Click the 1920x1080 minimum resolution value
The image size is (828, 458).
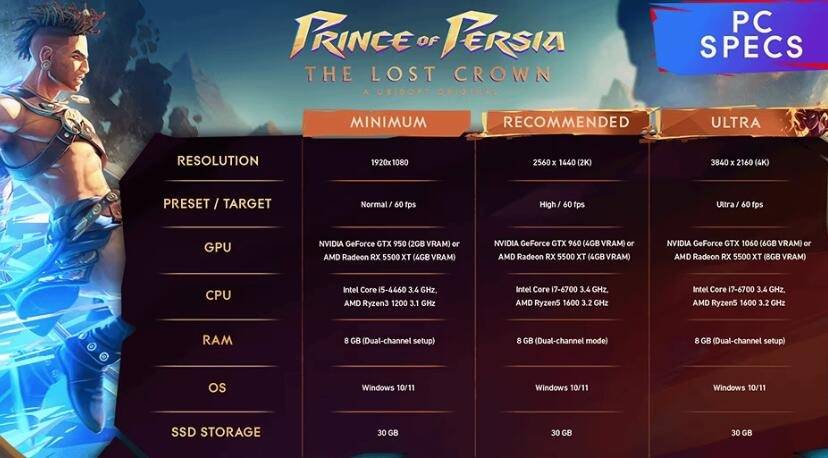388,162
